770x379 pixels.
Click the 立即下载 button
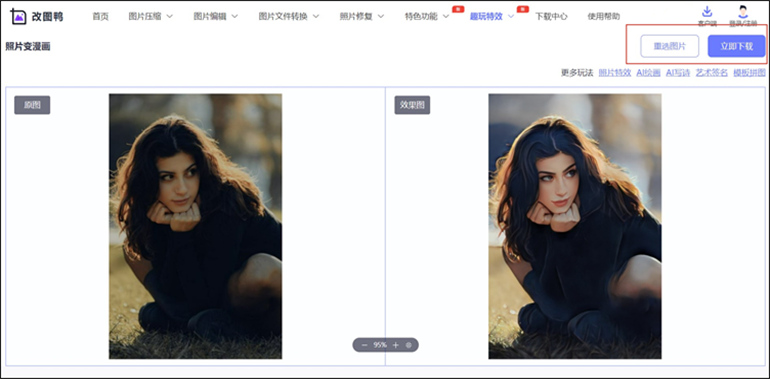click(736, 47)
